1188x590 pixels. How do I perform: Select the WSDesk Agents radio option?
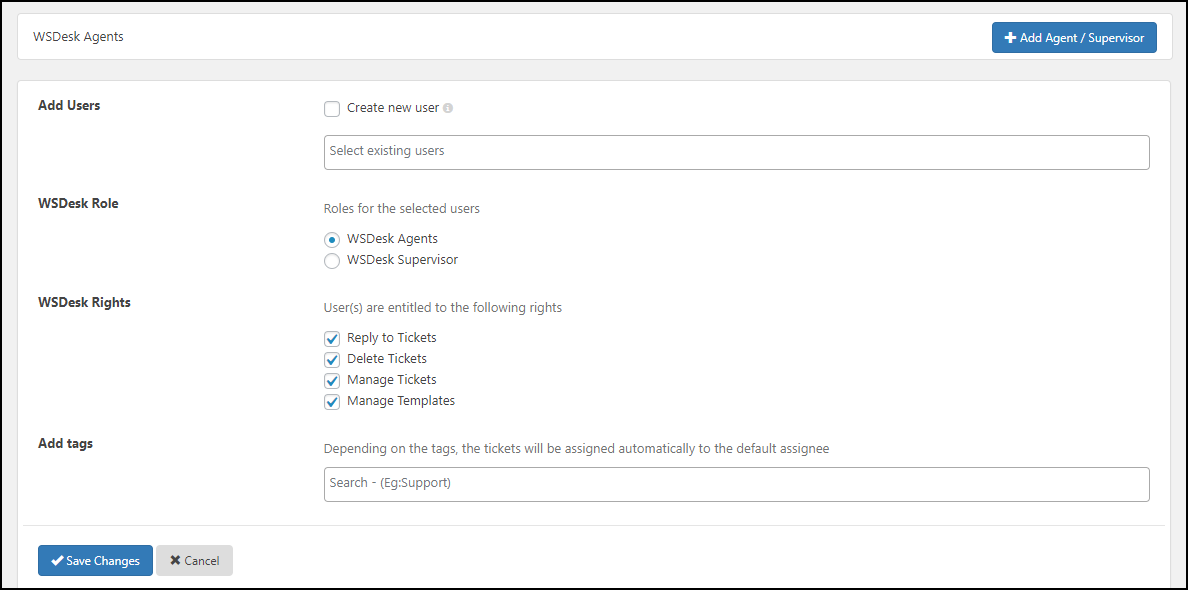point(332,240)
